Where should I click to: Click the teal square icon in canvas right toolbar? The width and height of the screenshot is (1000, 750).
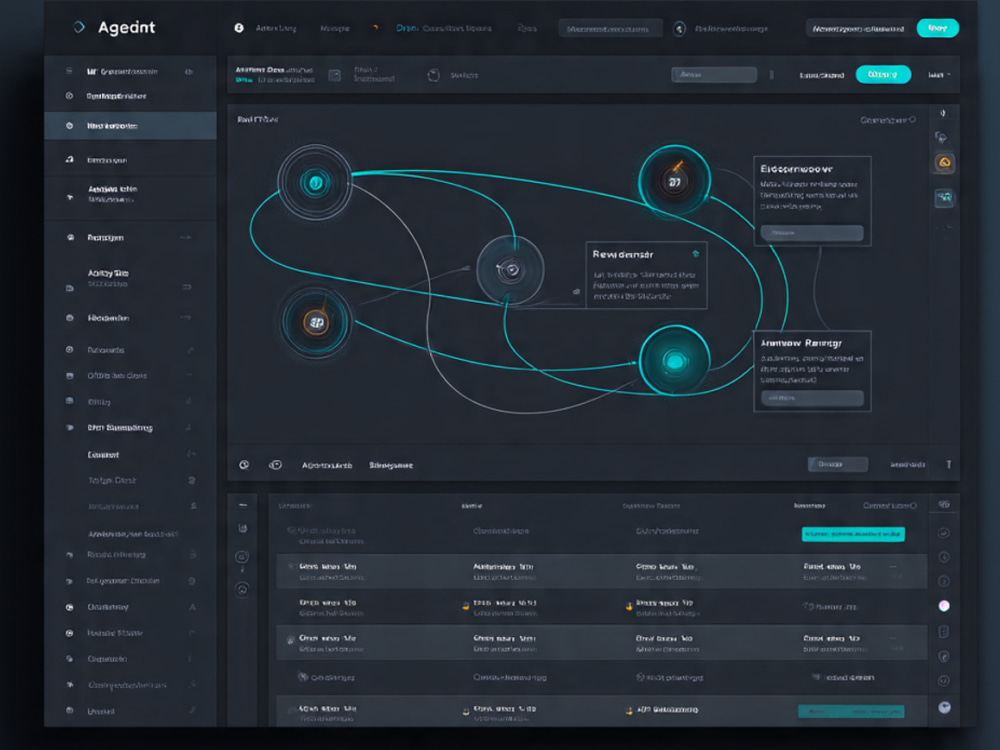(x=944, y=198)
